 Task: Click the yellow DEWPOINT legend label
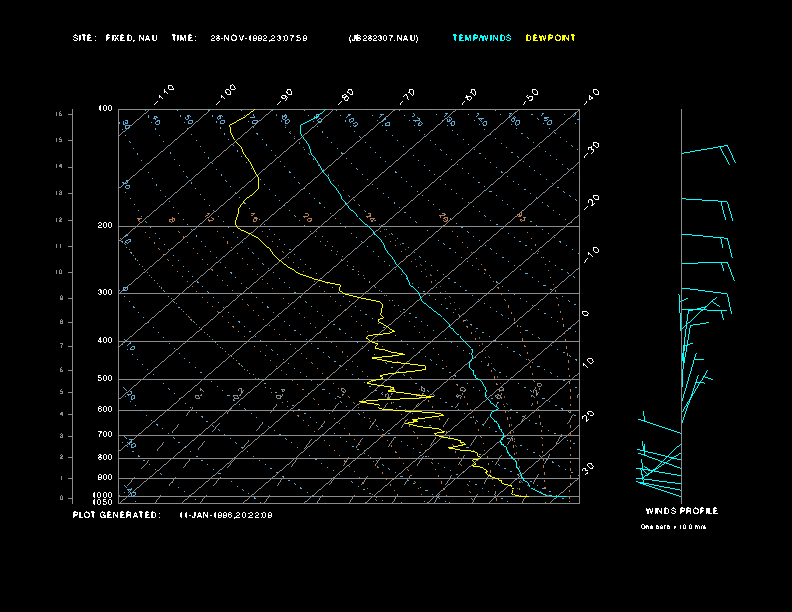550,38
